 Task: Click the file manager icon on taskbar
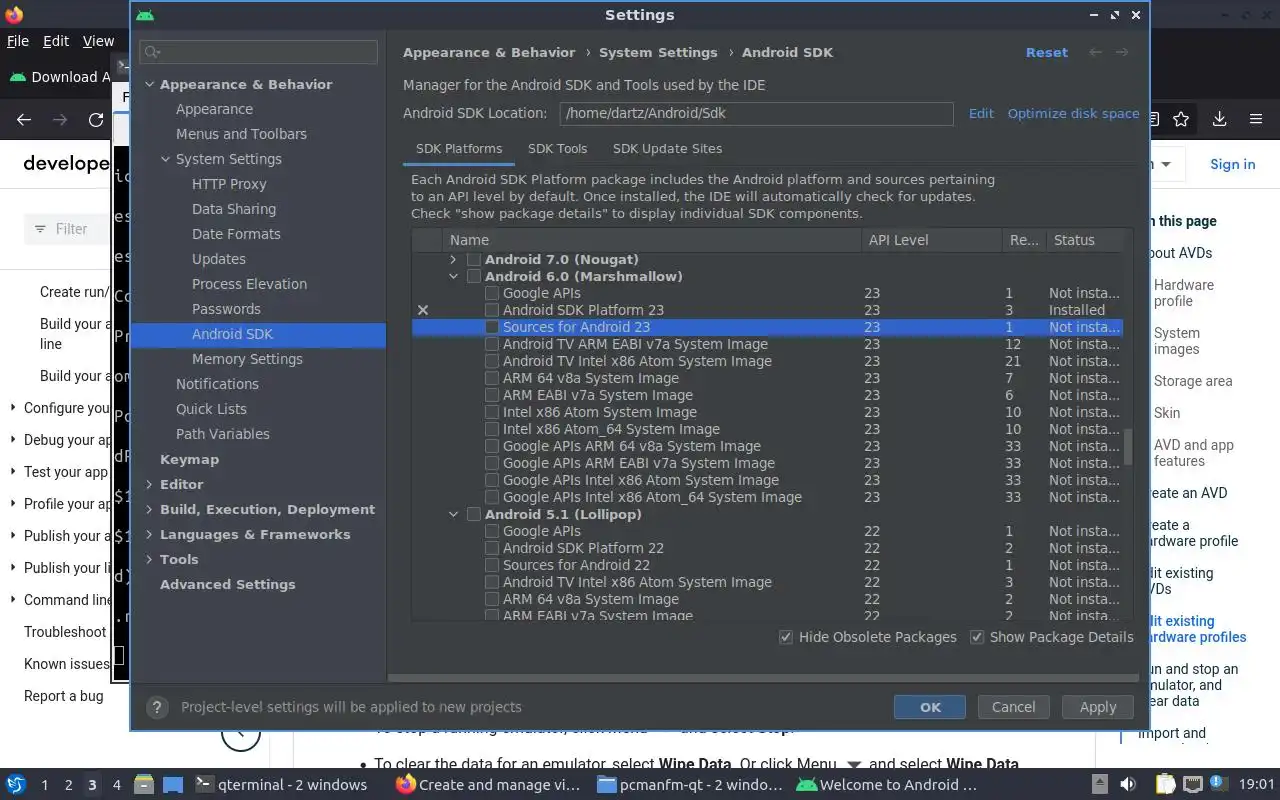(143, 785)
